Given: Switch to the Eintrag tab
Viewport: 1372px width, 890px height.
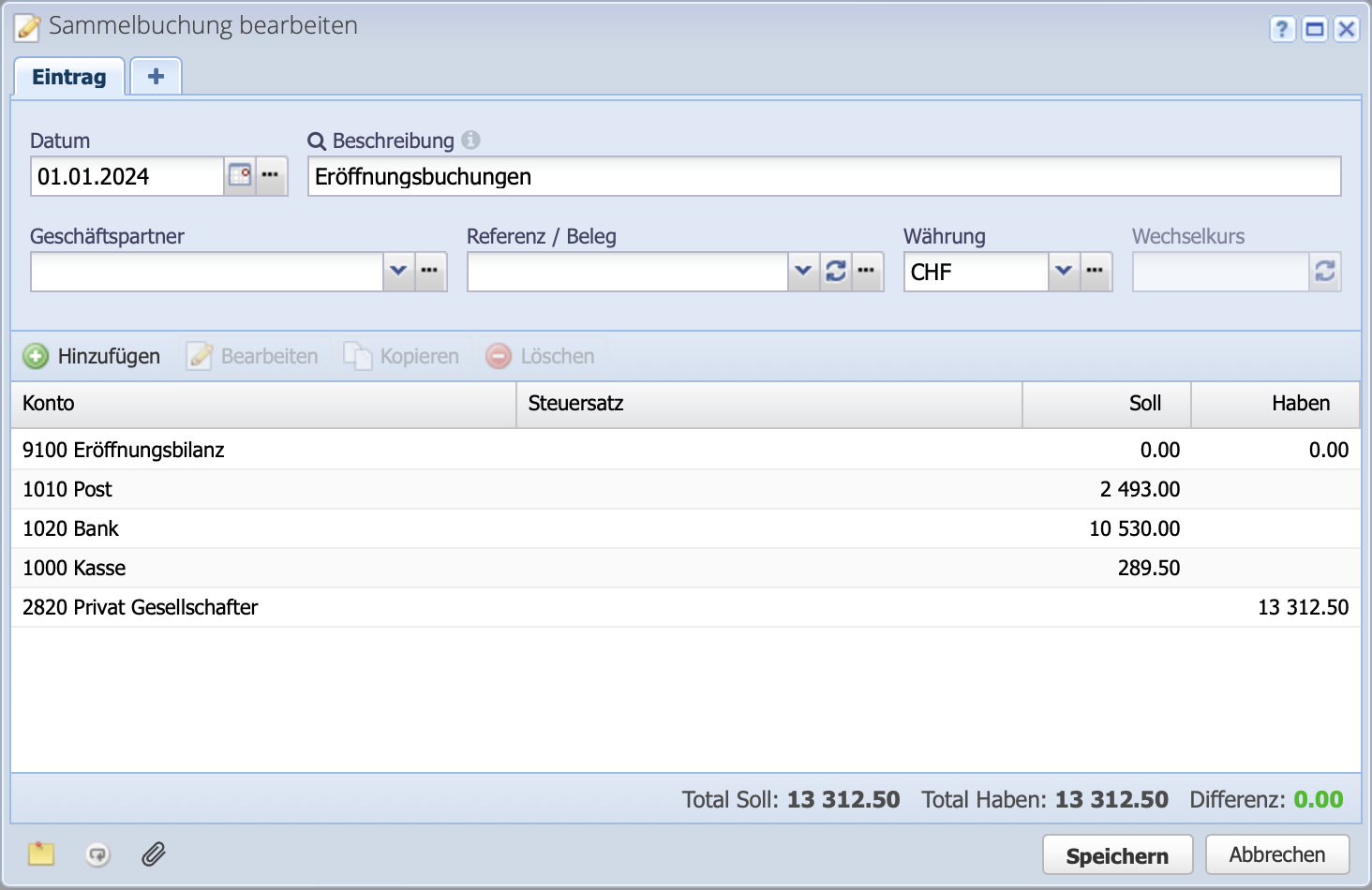Looking at the screenshot, I should pos(69,77).
